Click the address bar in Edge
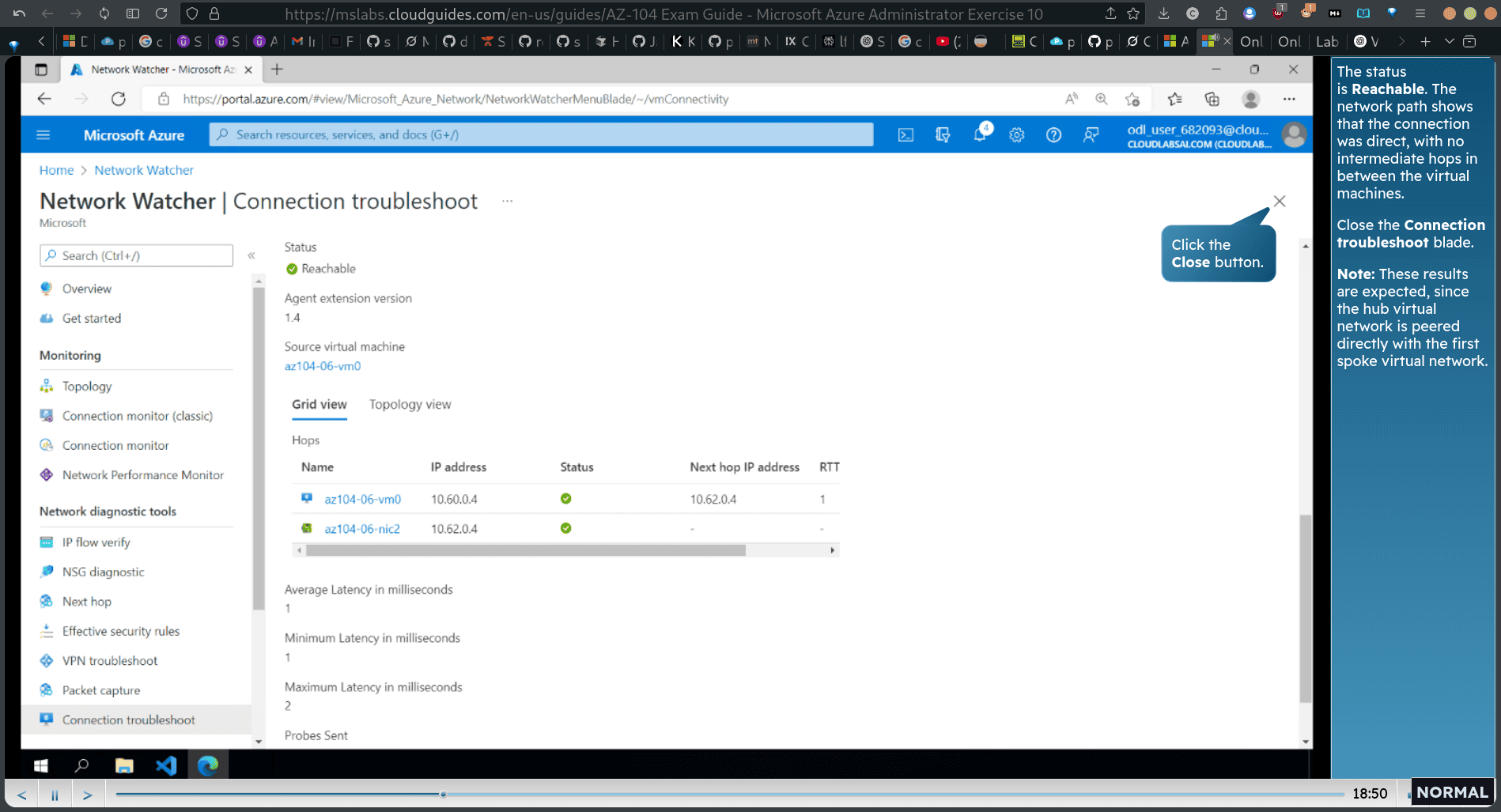This screenshot has width=1501, height=812. click(x=455, y=99)
